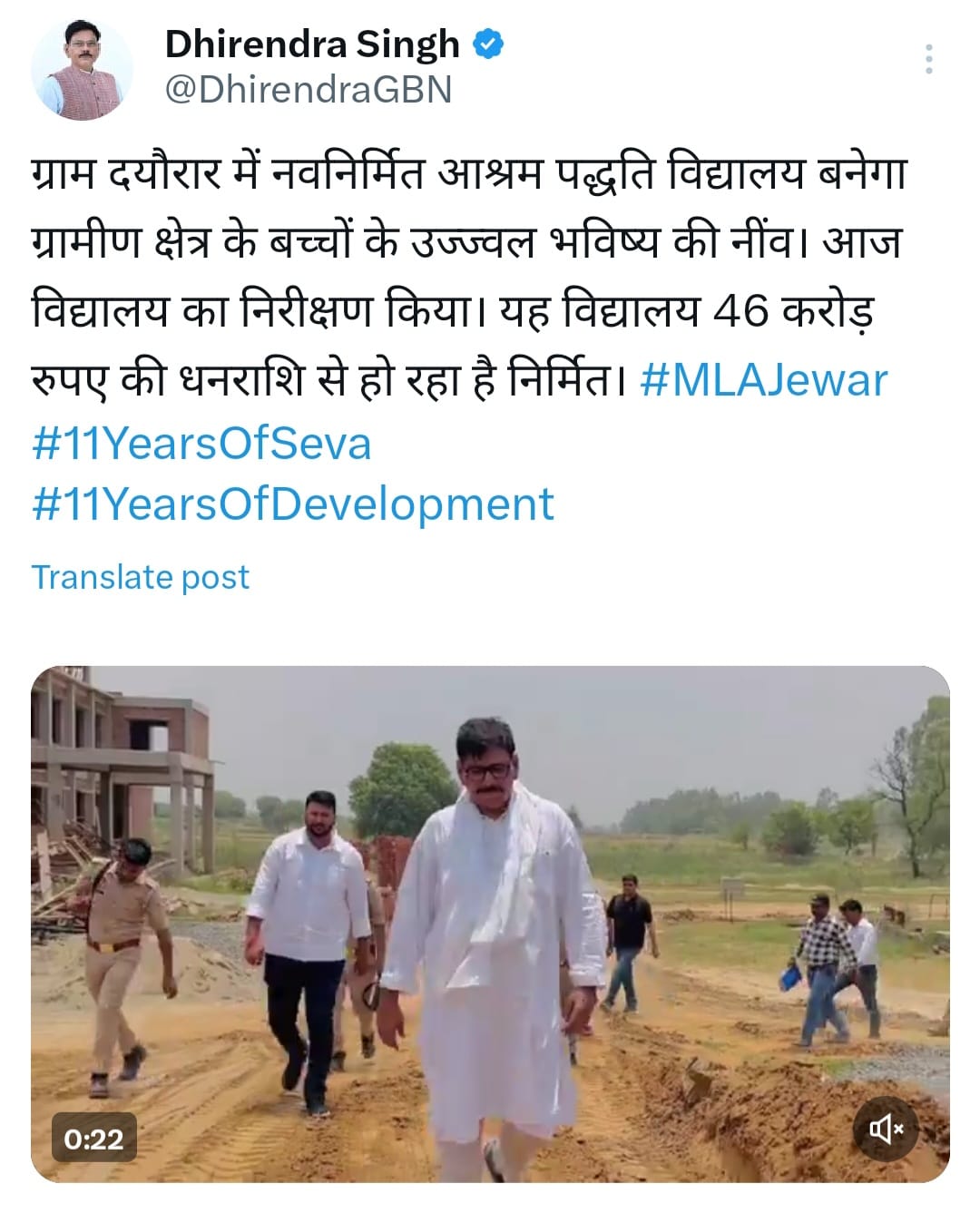Click the "Dhirendra Singh" display name
Image resolution: width=980 pixels, height=1213 pixels.
point(312,44)
